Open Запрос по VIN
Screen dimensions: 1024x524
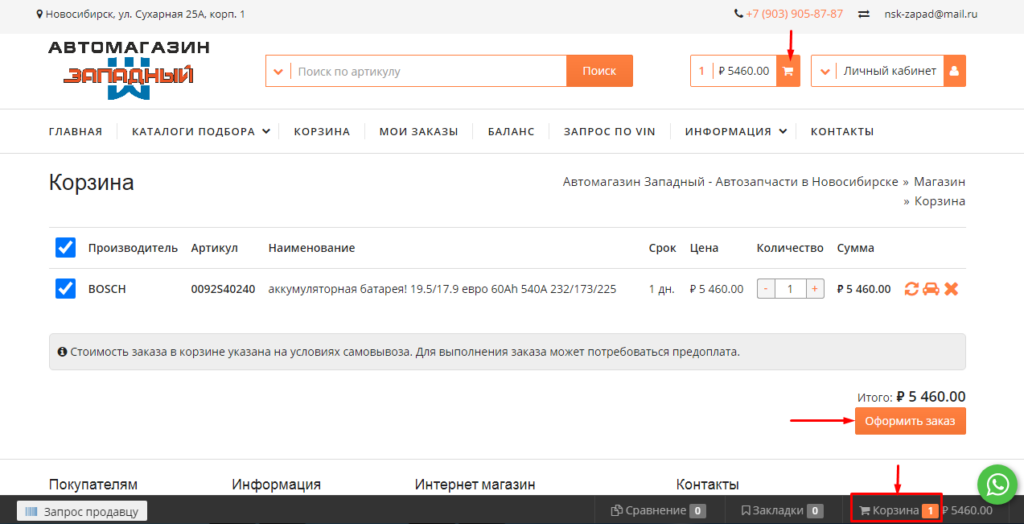click(x=610, y=131)
